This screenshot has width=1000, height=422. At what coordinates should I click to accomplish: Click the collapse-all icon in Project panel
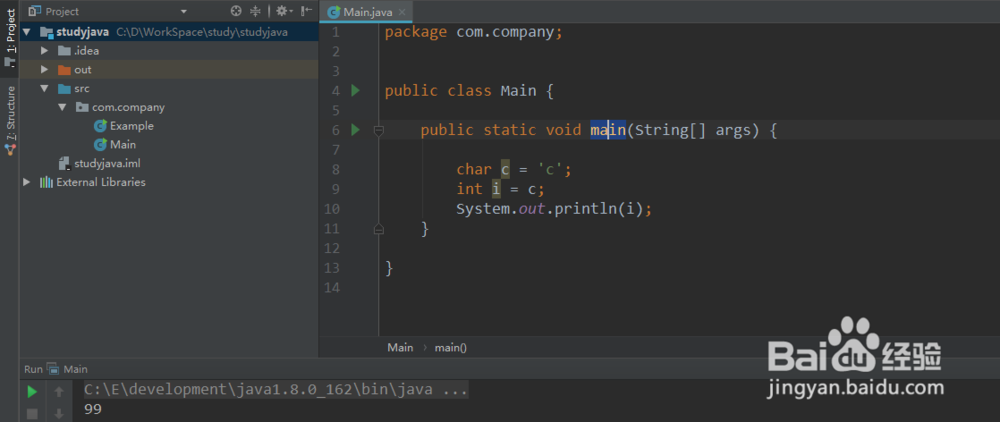pyautogui.click(x=255, y=11)
